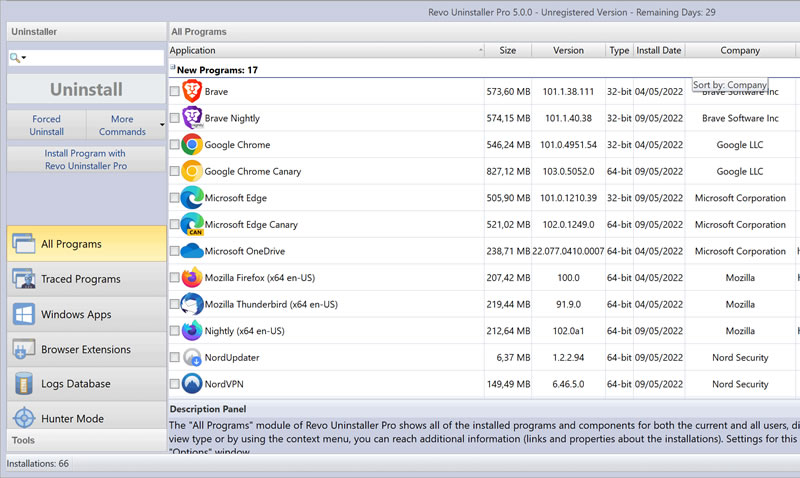Tick the Brave Nightly checkbox
The width and height of the screenshot is (800, 478).
pos(174,118)
